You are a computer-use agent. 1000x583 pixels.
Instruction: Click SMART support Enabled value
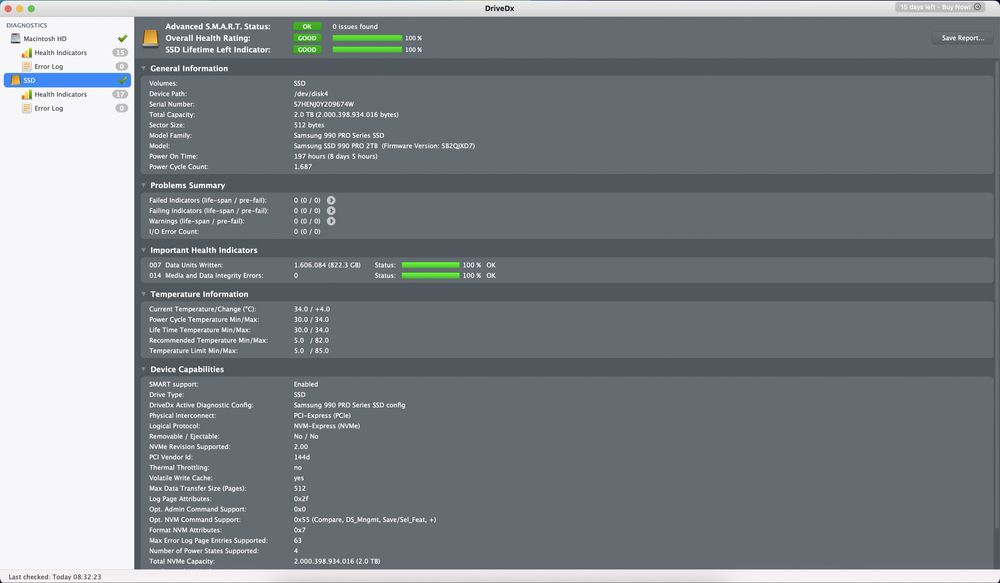click(305, 385)
